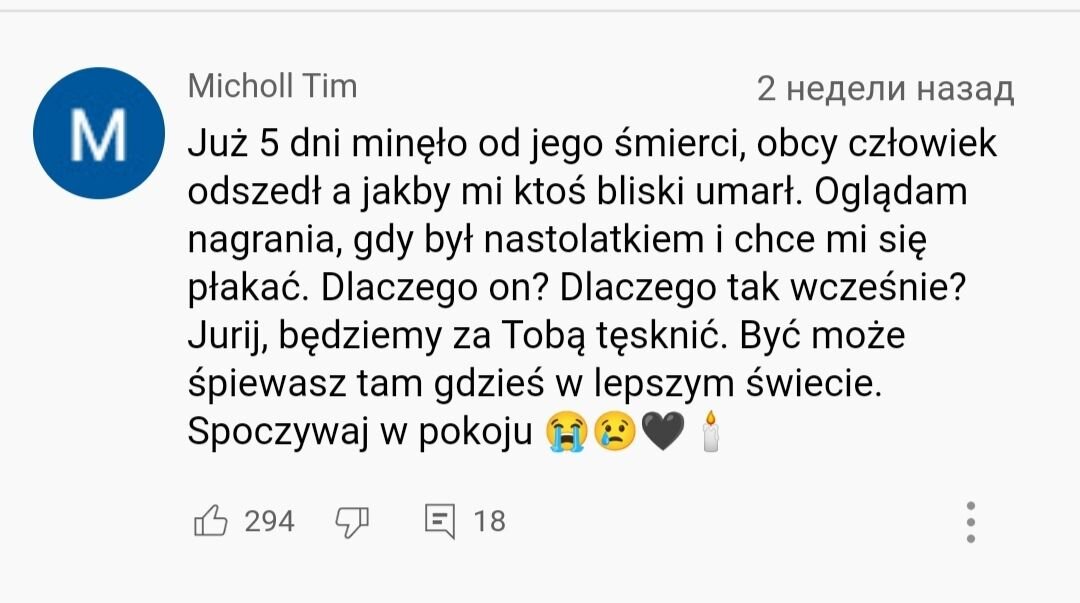
Task: Click the 18 replies count
Action: tap(490, 521)
